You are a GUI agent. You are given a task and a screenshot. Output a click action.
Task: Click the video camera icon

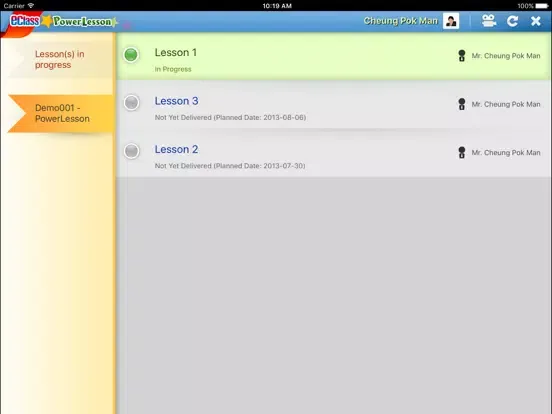489,21
